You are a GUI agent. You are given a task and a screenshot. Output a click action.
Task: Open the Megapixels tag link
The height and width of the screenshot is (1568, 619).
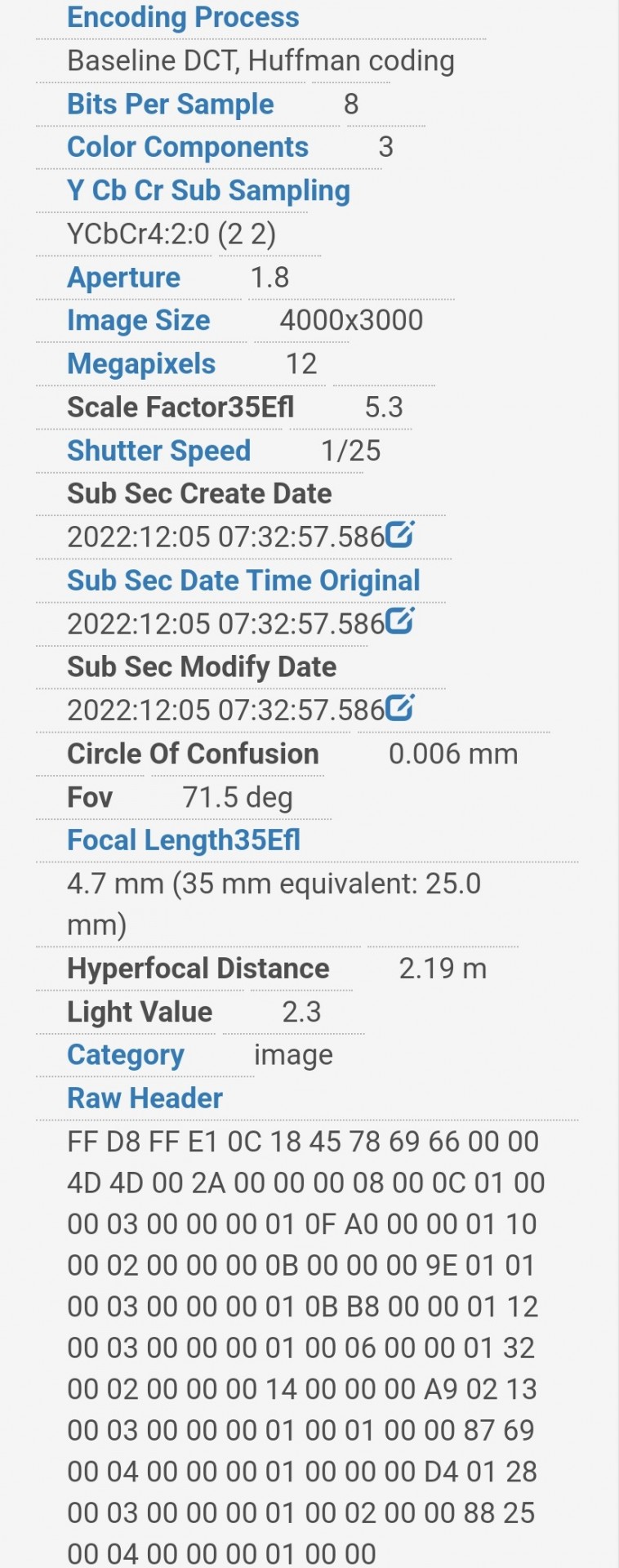pyautogui.click(x=141, y=364)
